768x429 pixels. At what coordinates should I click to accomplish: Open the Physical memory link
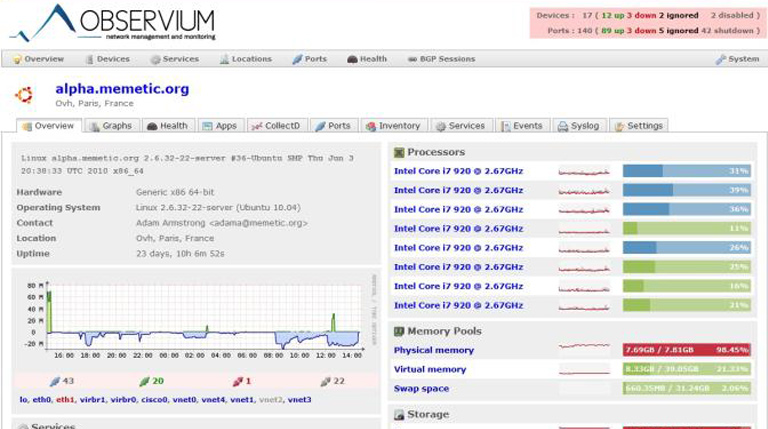click(434, 350)
